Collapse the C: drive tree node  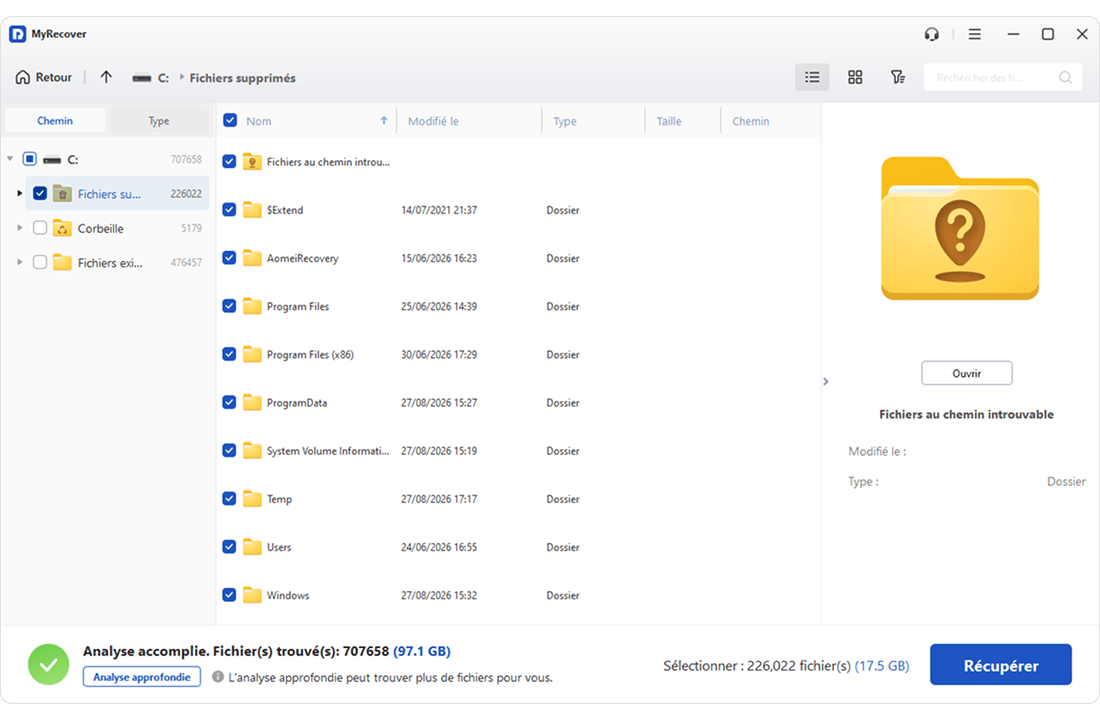10,159
